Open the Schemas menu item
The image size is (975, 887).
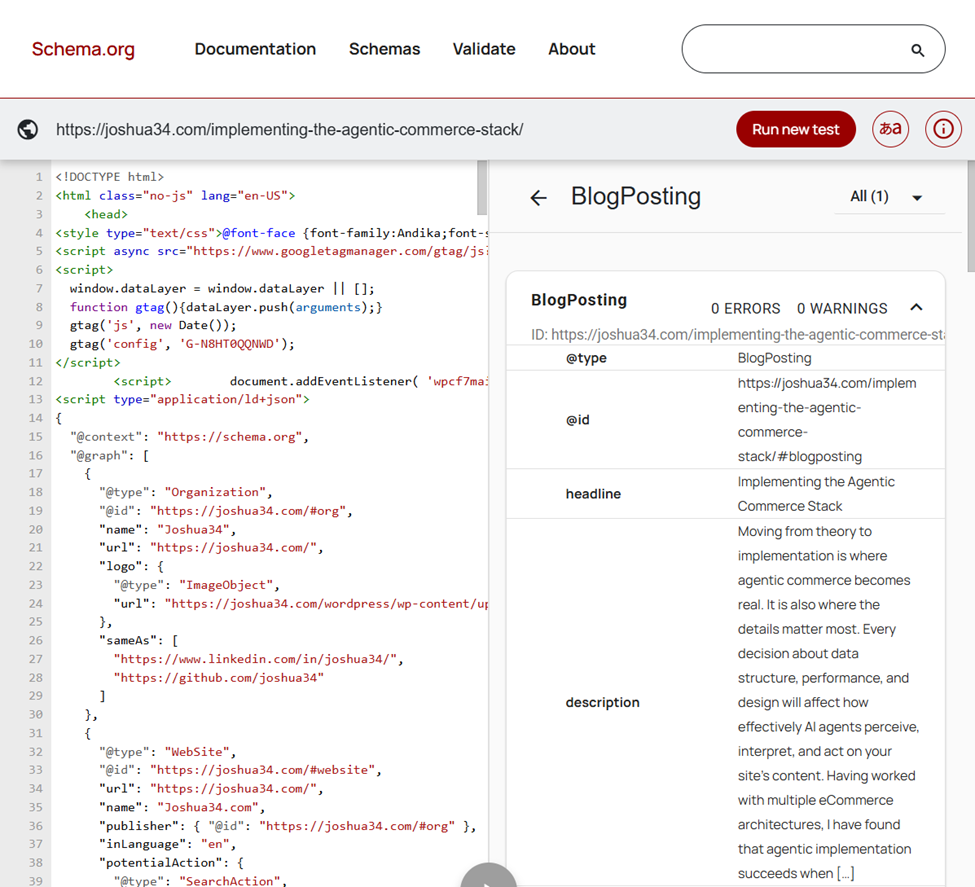[384, 49]
